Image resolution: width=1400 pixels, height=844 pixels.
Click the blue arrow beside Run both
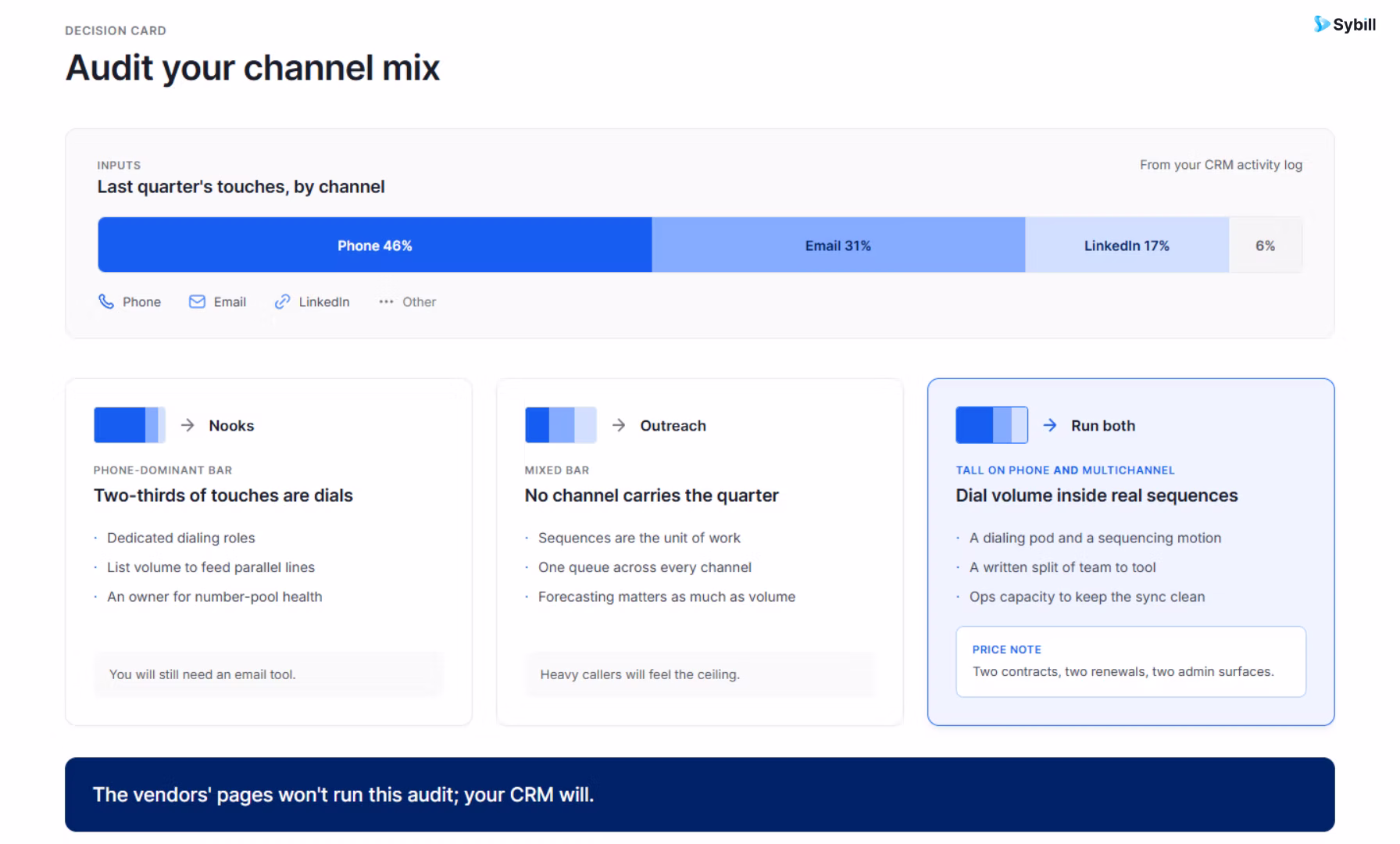(1050, 425)
